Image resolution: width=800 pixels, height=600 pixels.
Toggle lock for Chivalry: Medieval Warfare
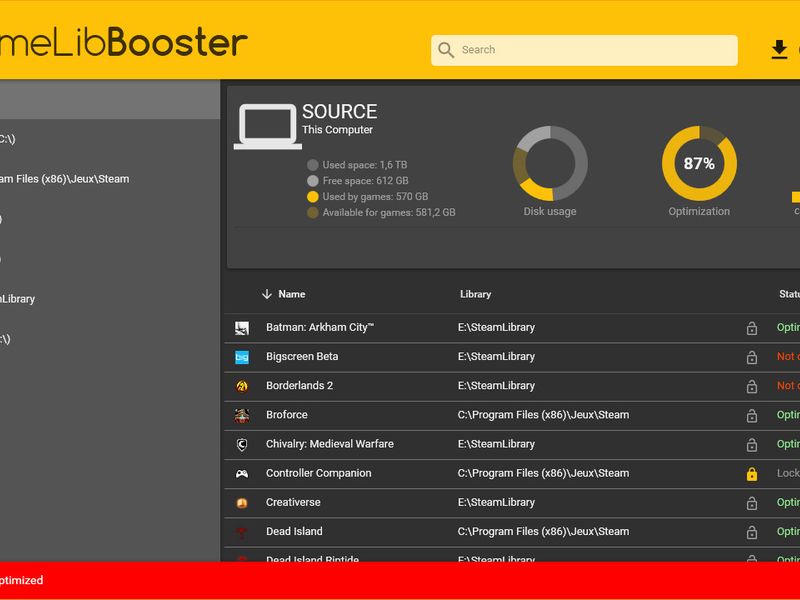pyautogui.click(x=752, y=444)
